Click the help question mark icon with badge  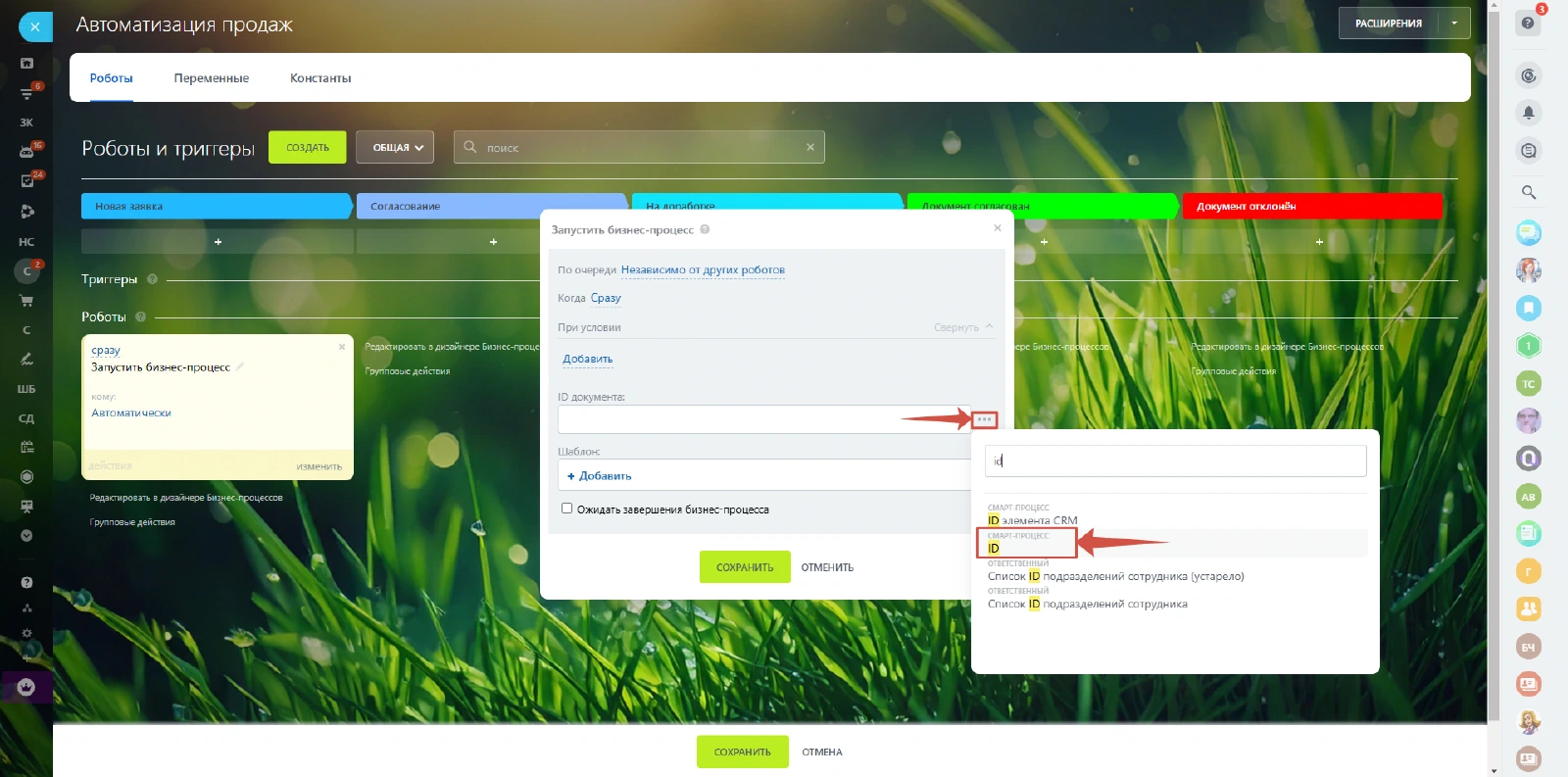click(1528, 23)
